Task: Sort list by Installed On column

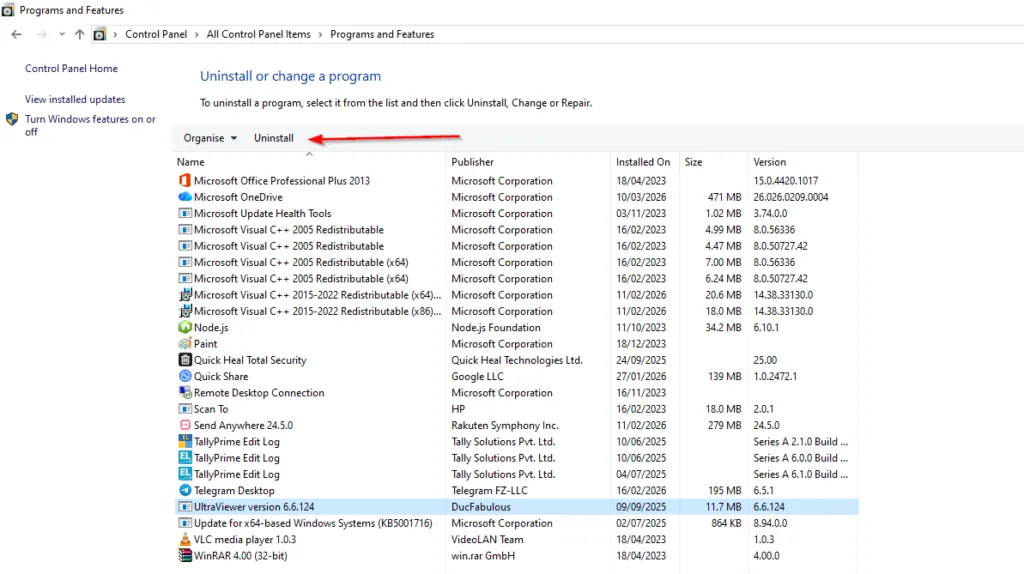Action: tap(643, 162)
